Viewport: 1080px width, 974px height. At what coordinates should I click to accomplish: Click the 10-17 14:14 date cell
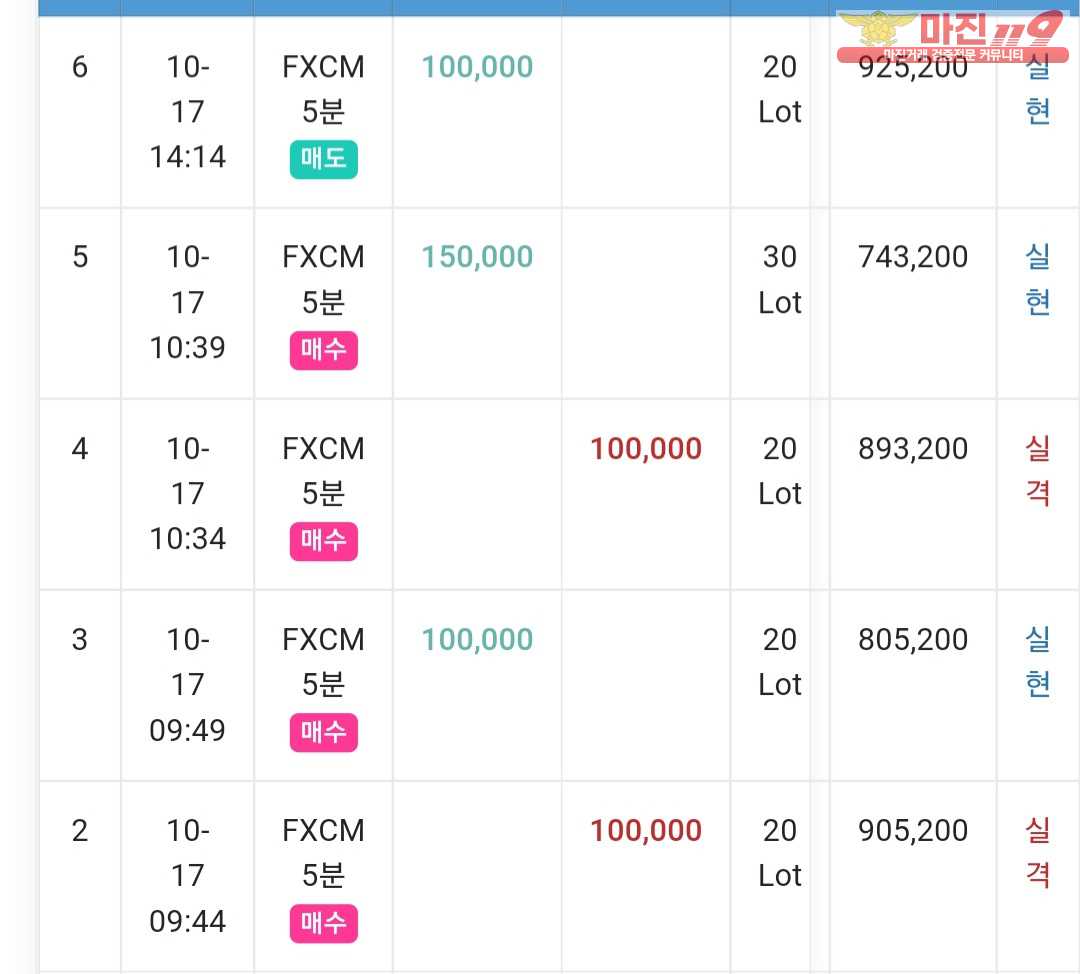[x=187, y=112]
